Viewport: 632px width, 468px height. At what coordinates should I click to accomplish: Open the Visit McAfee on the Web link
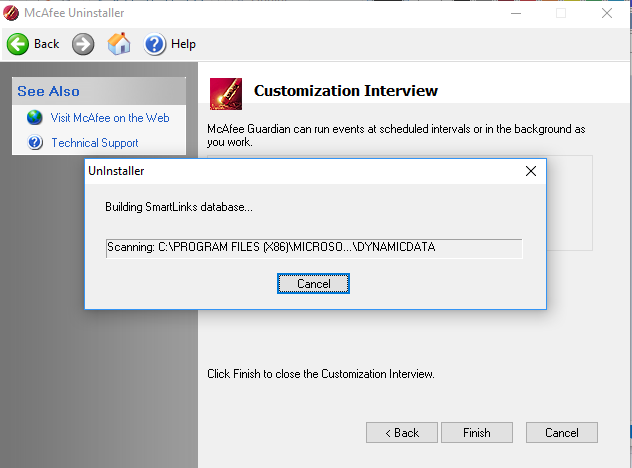[110, 118]
